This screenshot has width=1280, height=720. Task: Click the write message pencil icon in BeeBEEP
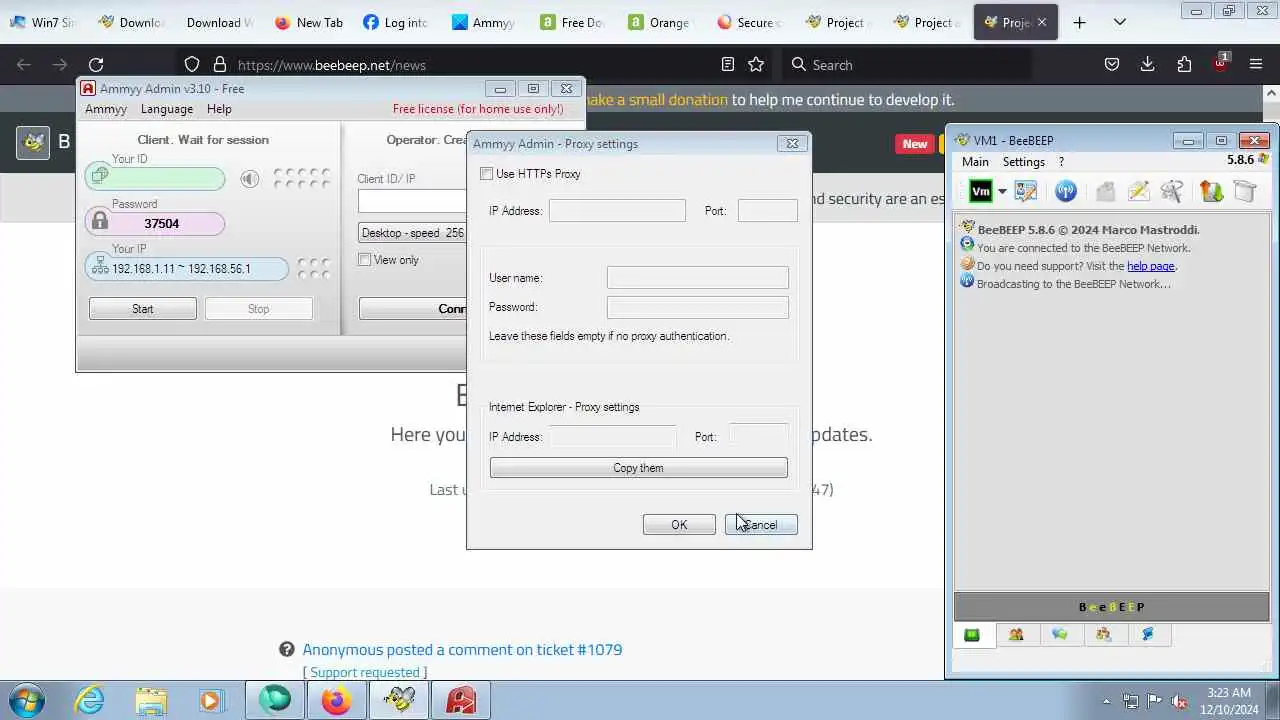click(1138, 191)
